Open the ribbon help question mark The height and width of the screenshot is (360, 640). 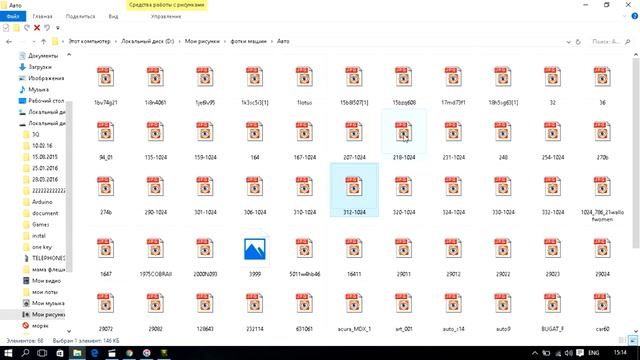point(635,16)
